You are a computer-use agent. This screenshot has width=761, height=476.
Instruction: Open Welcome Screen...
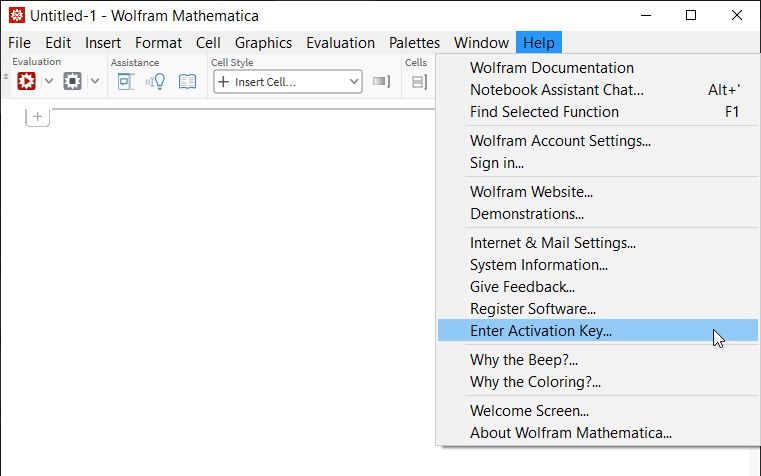point(598,411)
